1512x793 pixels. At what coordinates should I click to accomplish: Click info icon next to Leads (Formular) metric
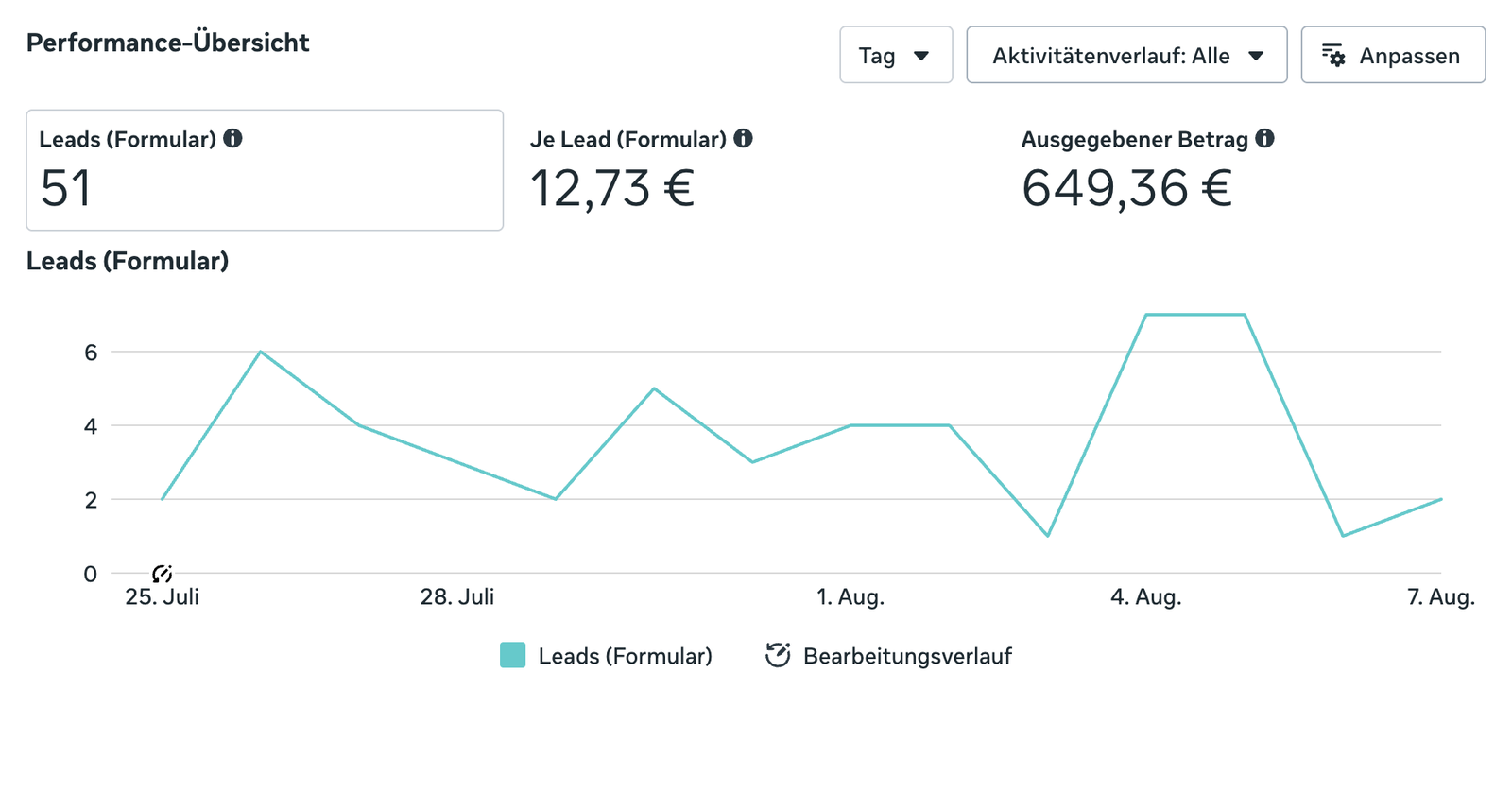point(232,139)
